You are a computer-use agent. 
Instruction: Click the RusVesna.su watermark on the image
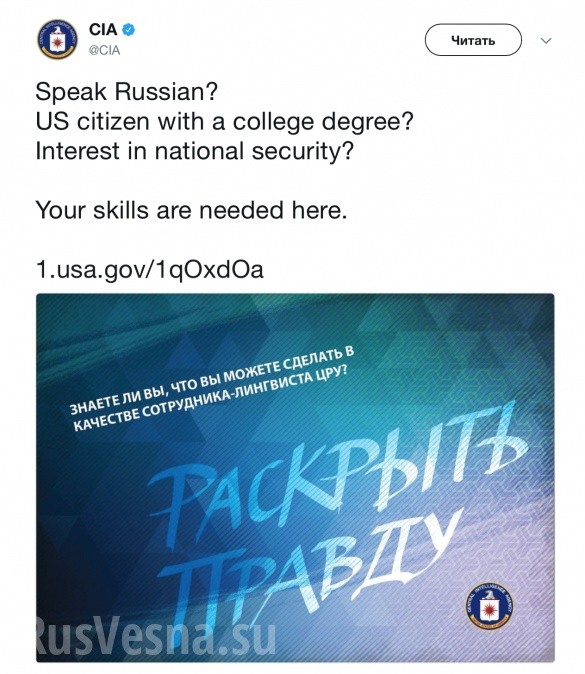tap(155, 635)
